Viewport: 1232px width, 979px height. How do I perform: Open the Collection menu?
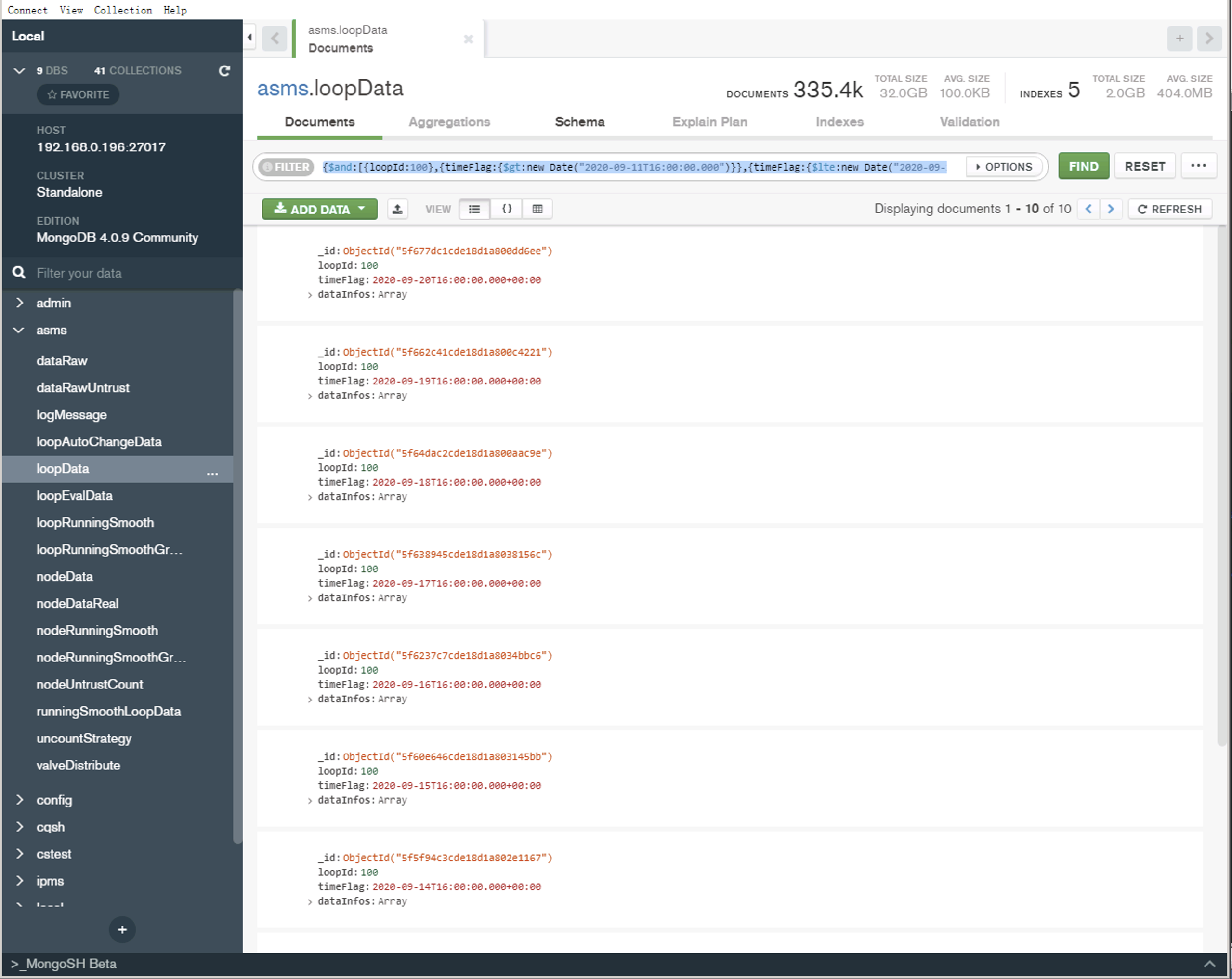click(123, 10)
